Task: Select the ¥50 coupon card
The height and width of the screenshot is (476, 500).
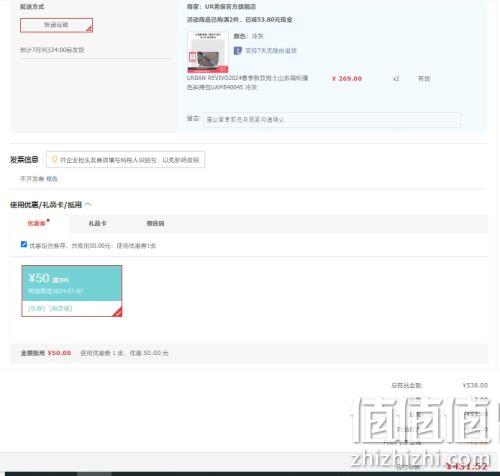Action: pos(72,291)
